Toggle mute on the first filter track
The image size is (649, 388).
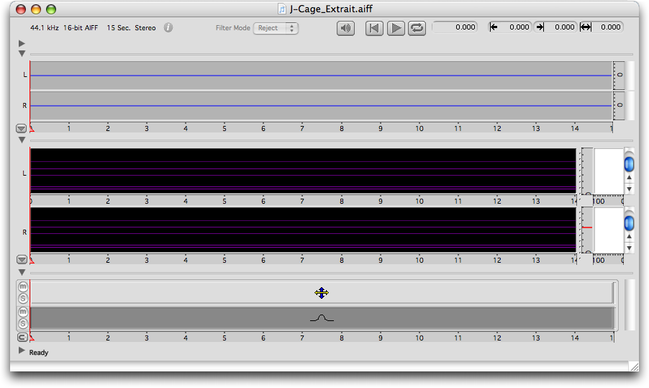(23, 287)
